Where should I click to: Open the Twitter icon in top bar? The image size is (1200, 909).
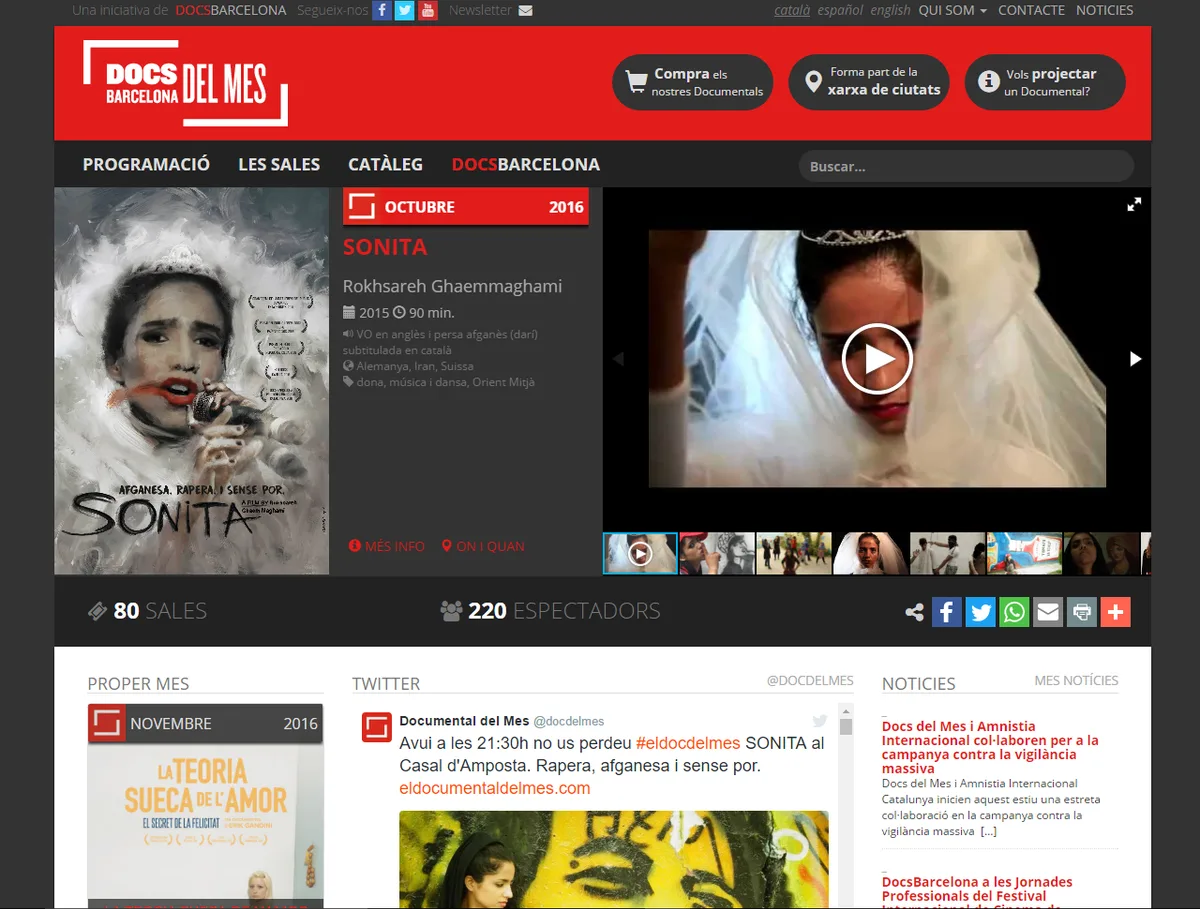click(405, 11)
